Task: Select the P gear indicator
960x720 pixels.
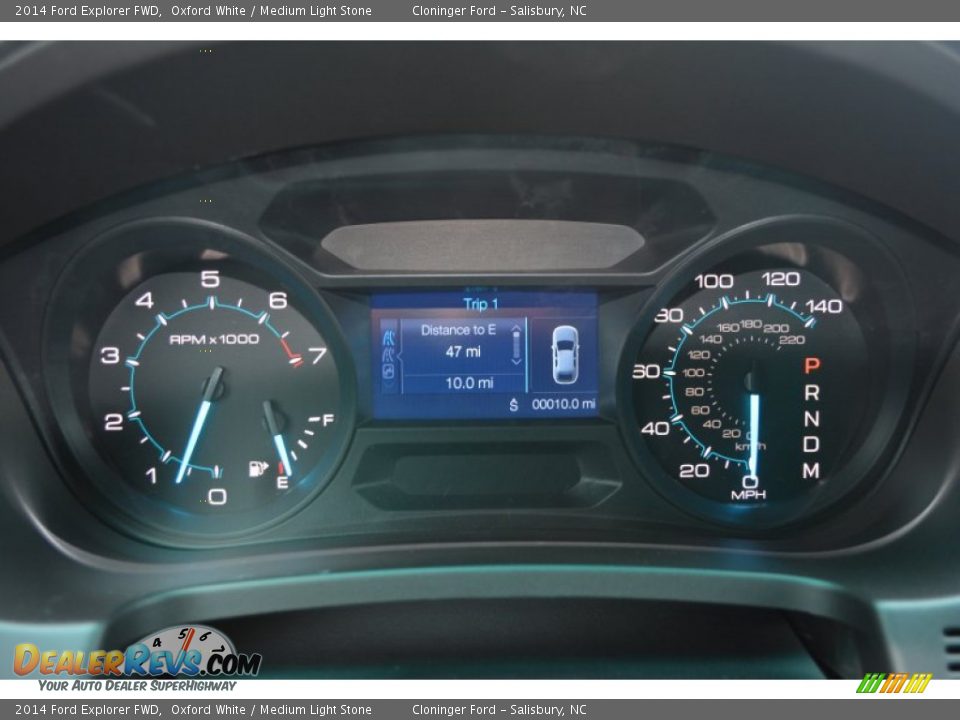Action: point(811,366)
